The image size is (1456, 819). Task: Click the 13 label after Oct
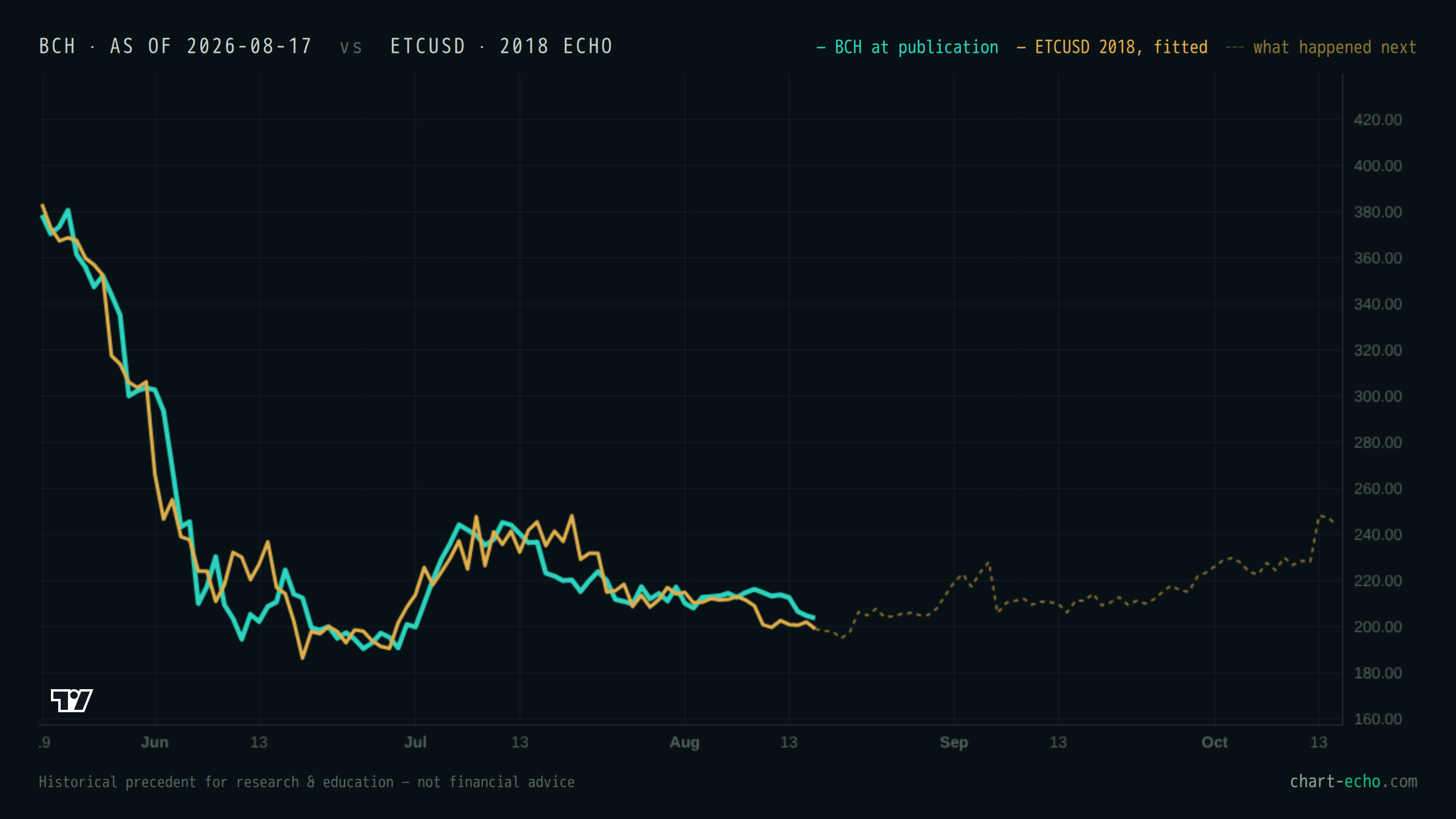point(1319,742)
